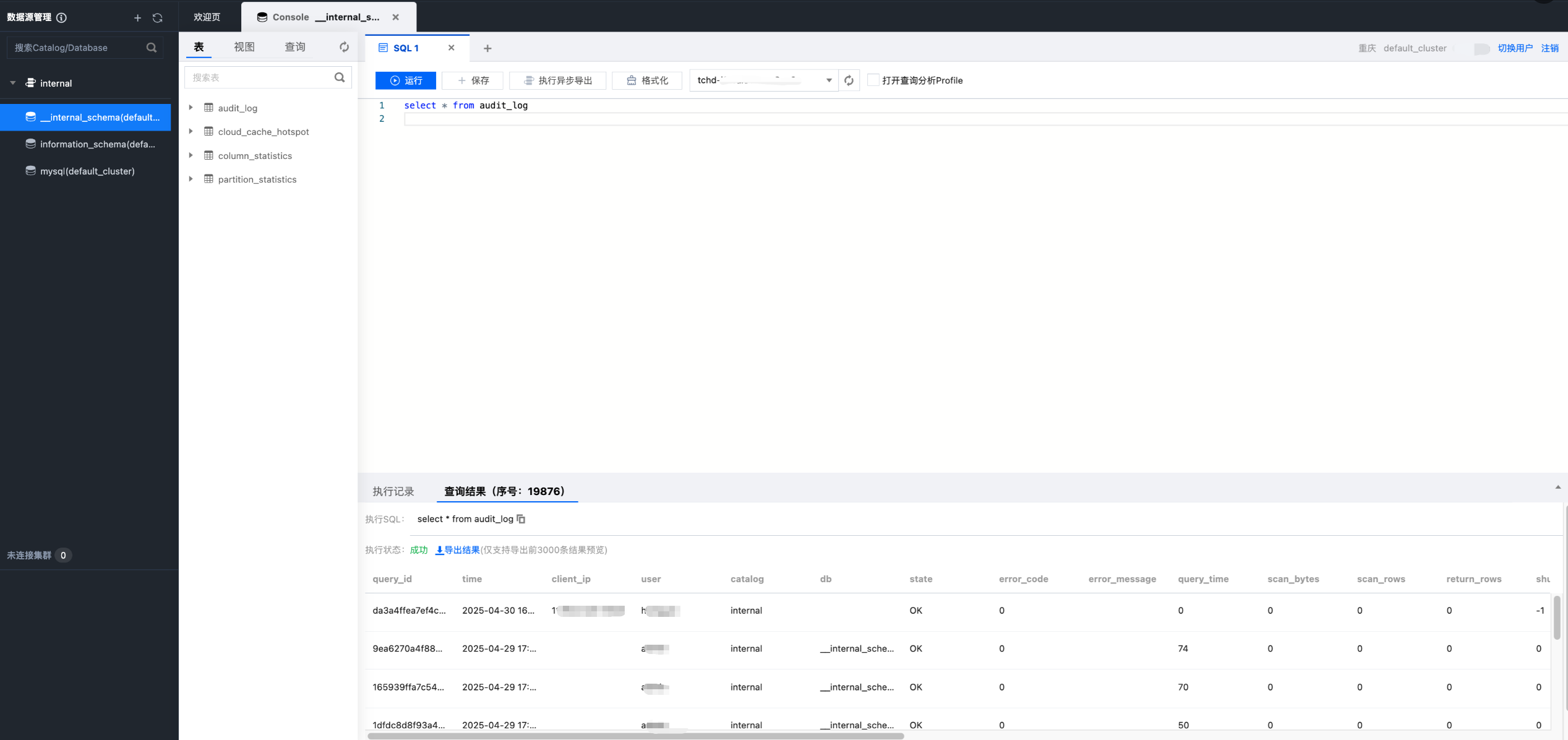Collapse the query result panel
The image size is (1568, 740).
tap(1557, 488)
